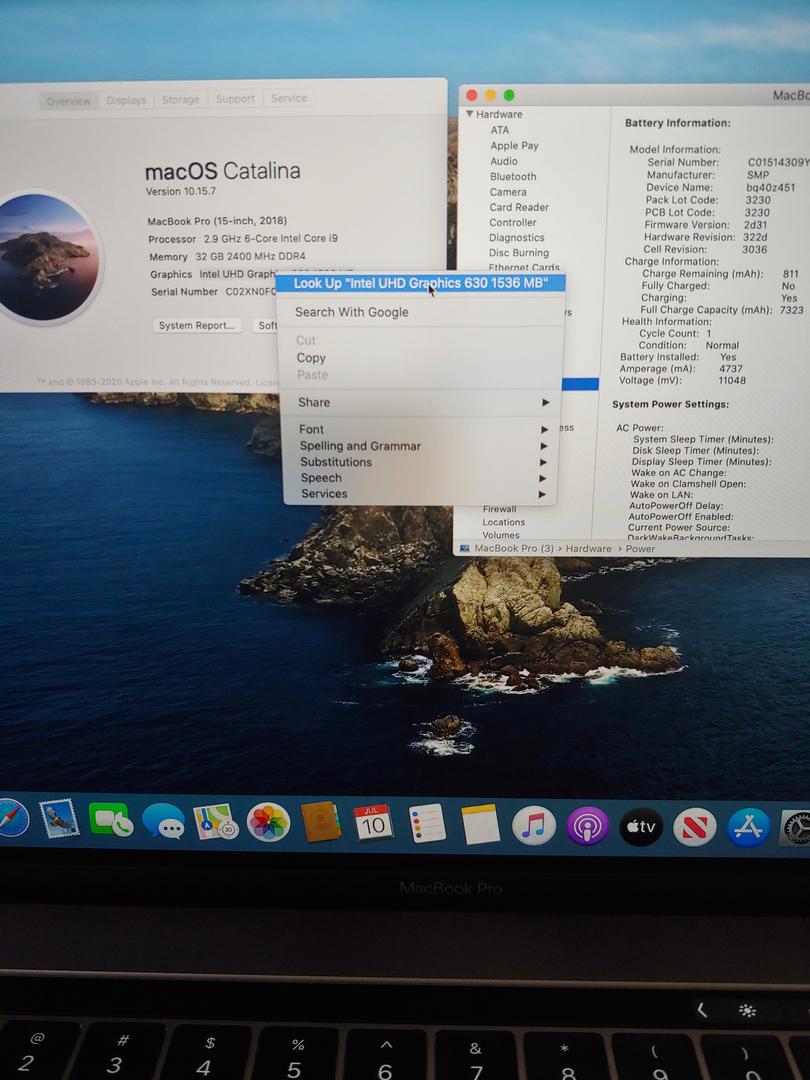Image resolution: width=810 pixels, height=1080 pixels.
Task: Open Calendar showing JUL 10
Action: click(373, 823)
